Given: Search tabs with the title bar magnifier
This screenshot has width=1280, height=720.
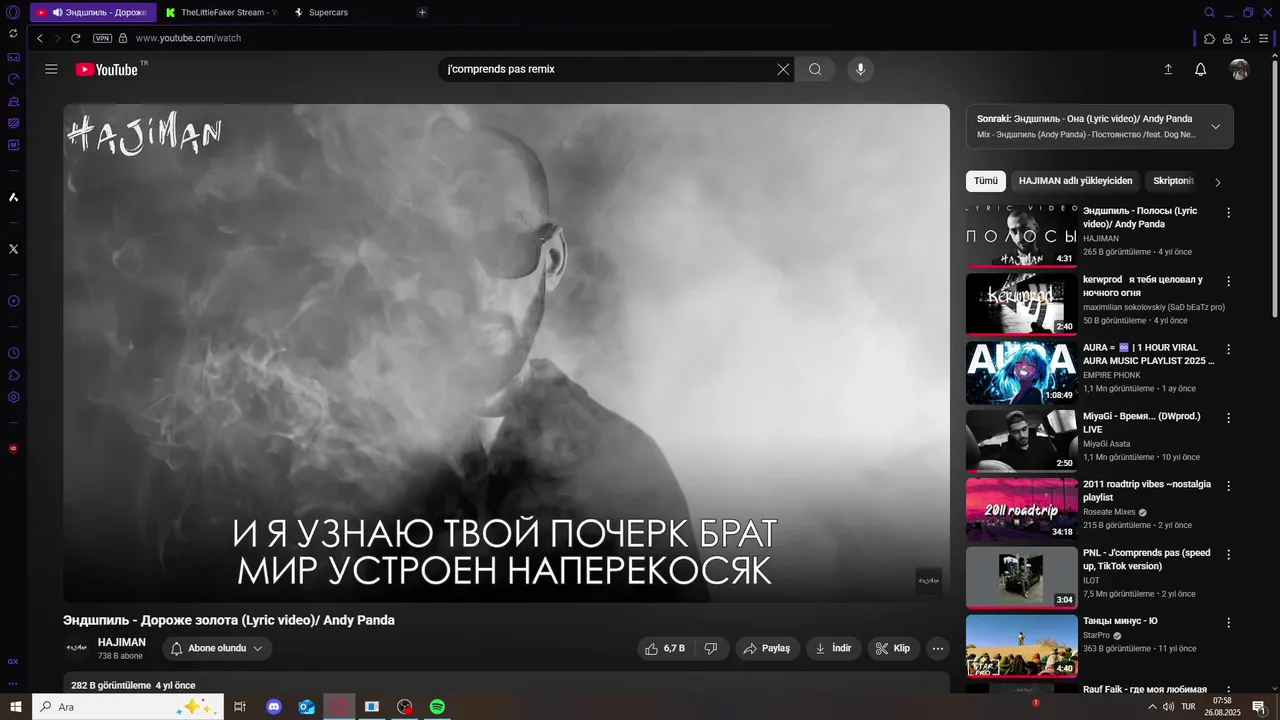Looking at the screenshot, I should point(1209,12).
